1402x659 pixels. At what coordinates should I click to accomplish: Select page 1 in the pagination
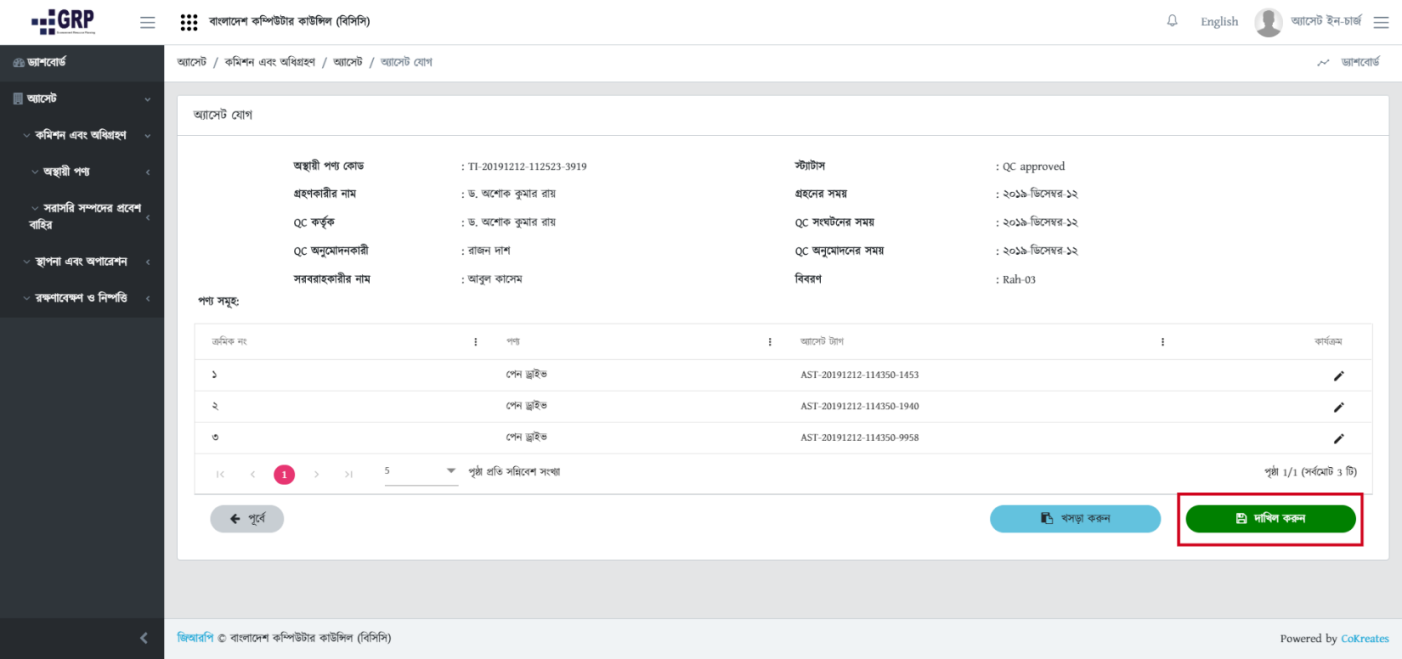click(x=284, y=474)
